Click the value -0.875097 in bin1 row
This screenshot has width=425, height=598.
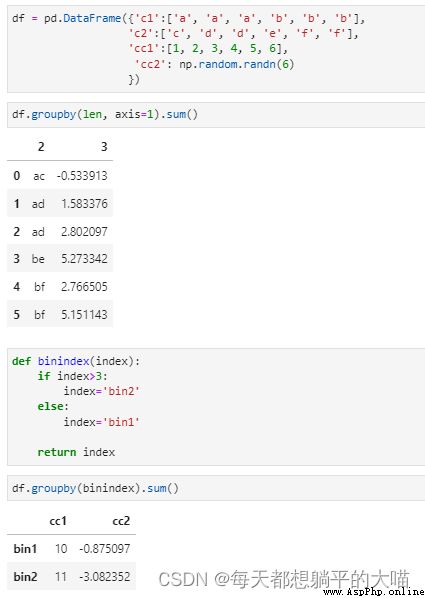(105, 549)
